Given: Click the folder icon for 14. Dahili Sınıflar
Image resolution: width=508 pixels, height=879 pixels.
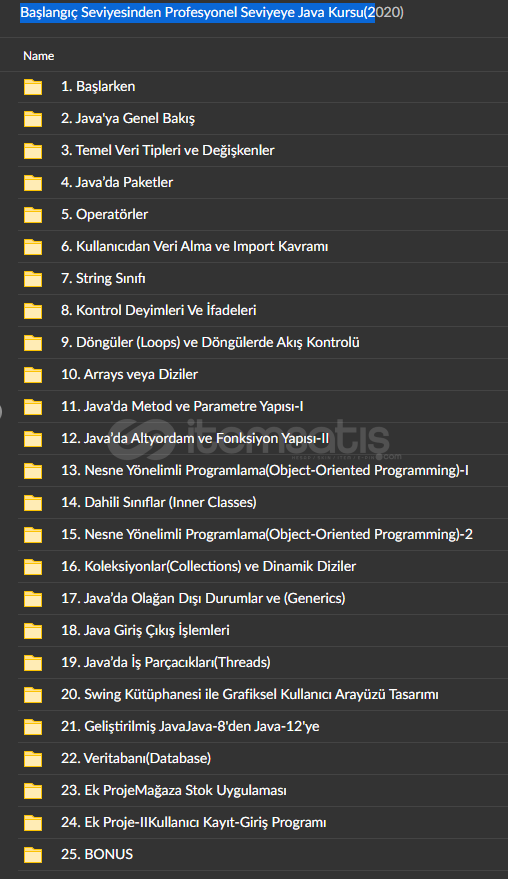Looking at the screenshot, I should point(33,503).
